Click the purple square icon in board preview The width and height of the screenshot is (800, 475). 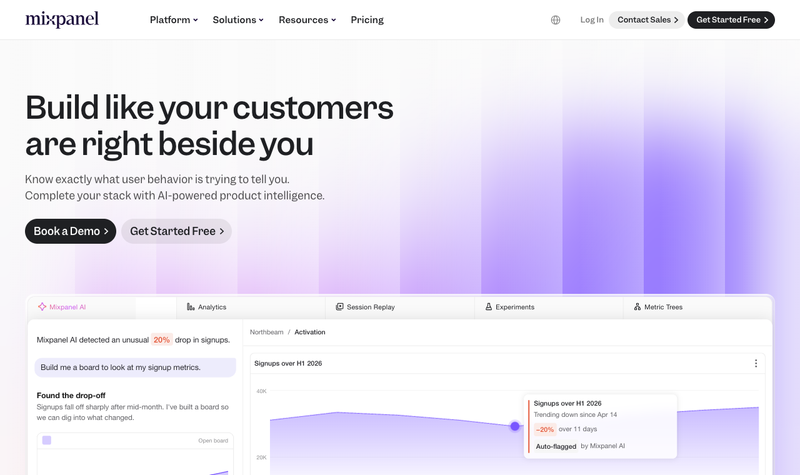pyautogui.click(x=46, y=440)
